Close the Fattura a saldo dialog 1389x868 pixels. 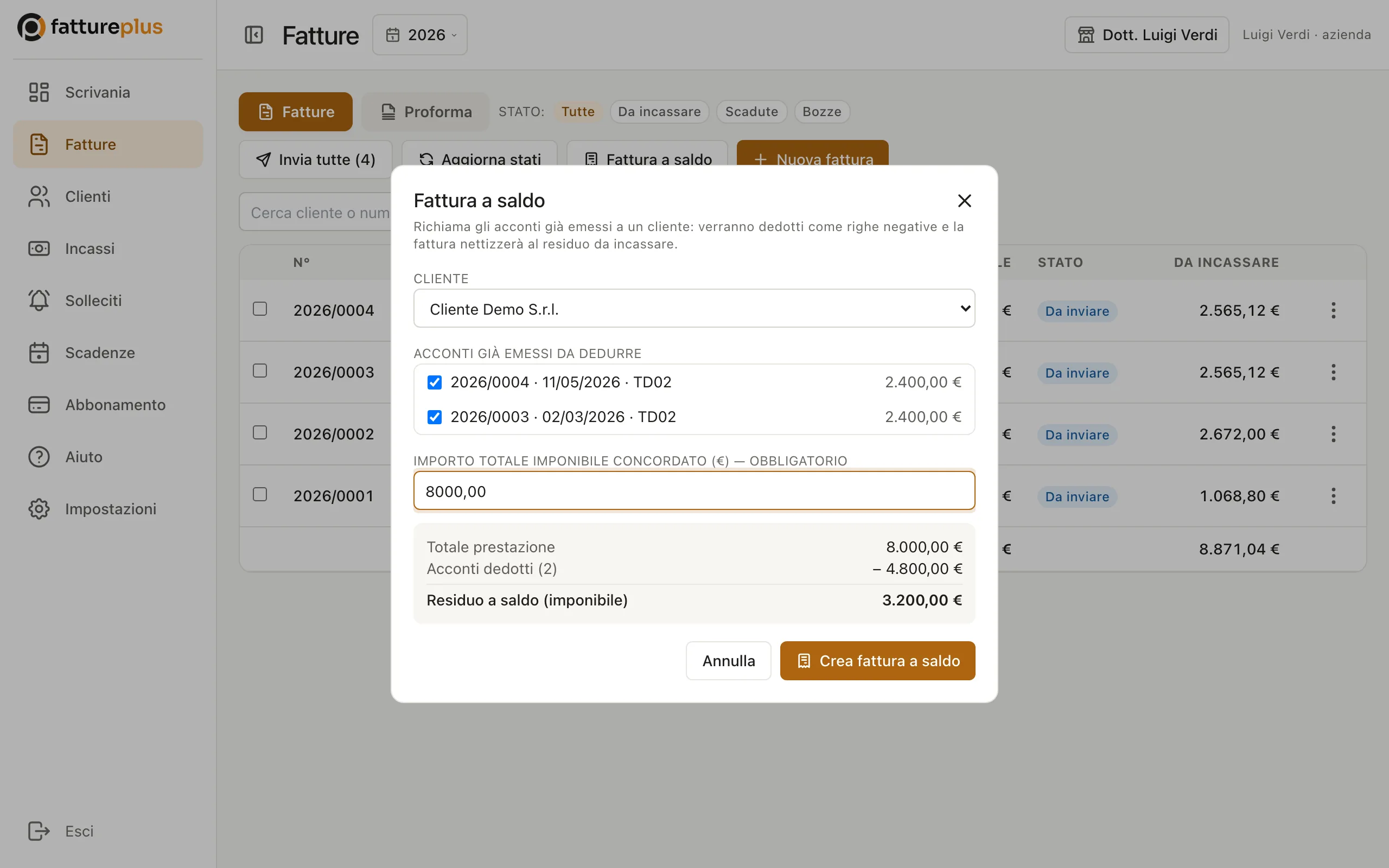coord(964,200)
